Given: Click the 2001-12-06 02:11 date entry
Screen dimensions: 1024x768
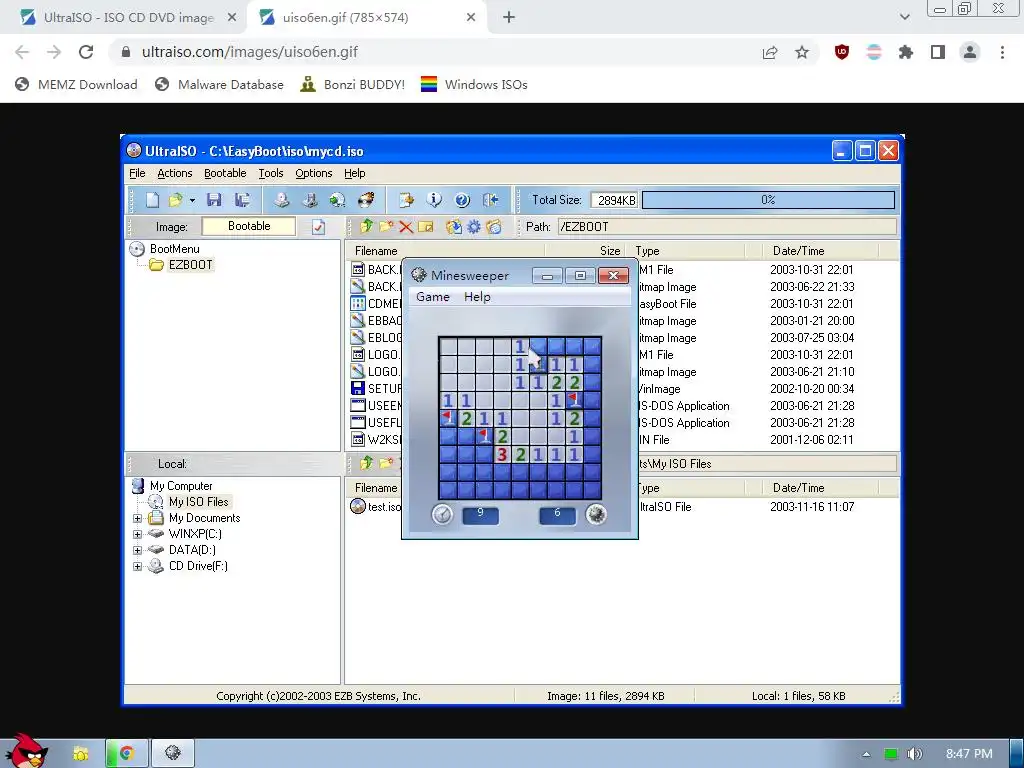Looking at the screenshot, I should [811, 440].
